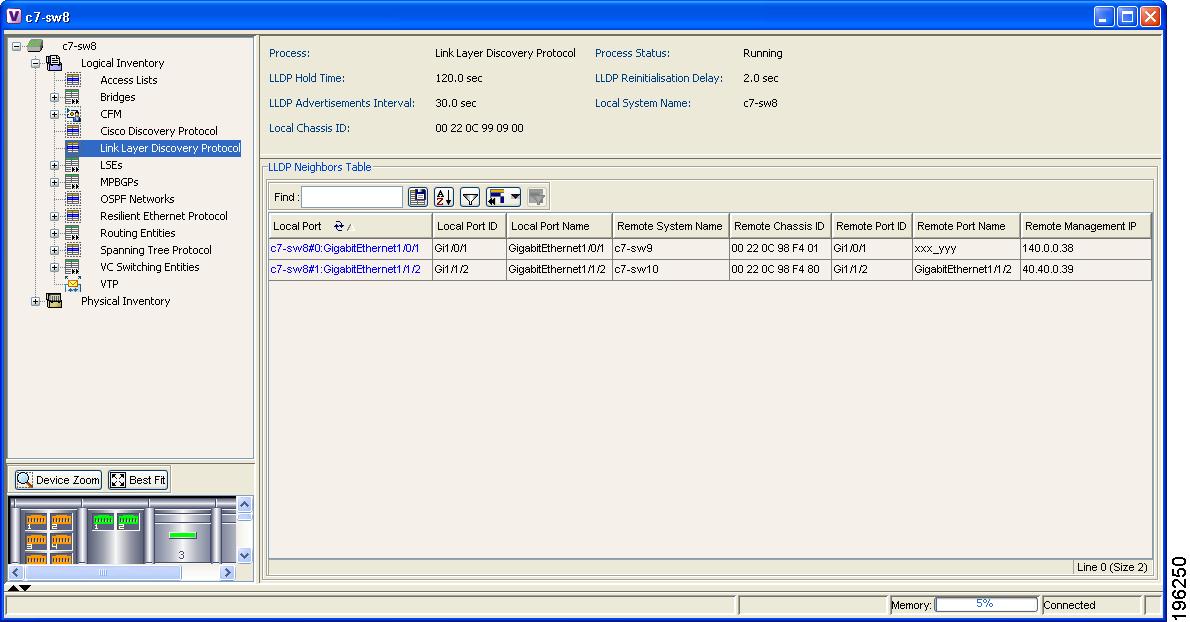The height and width of the screenshot is (622, 1190).
Task: Select orange port 1 in device view
Action: [x=36, y=521]
